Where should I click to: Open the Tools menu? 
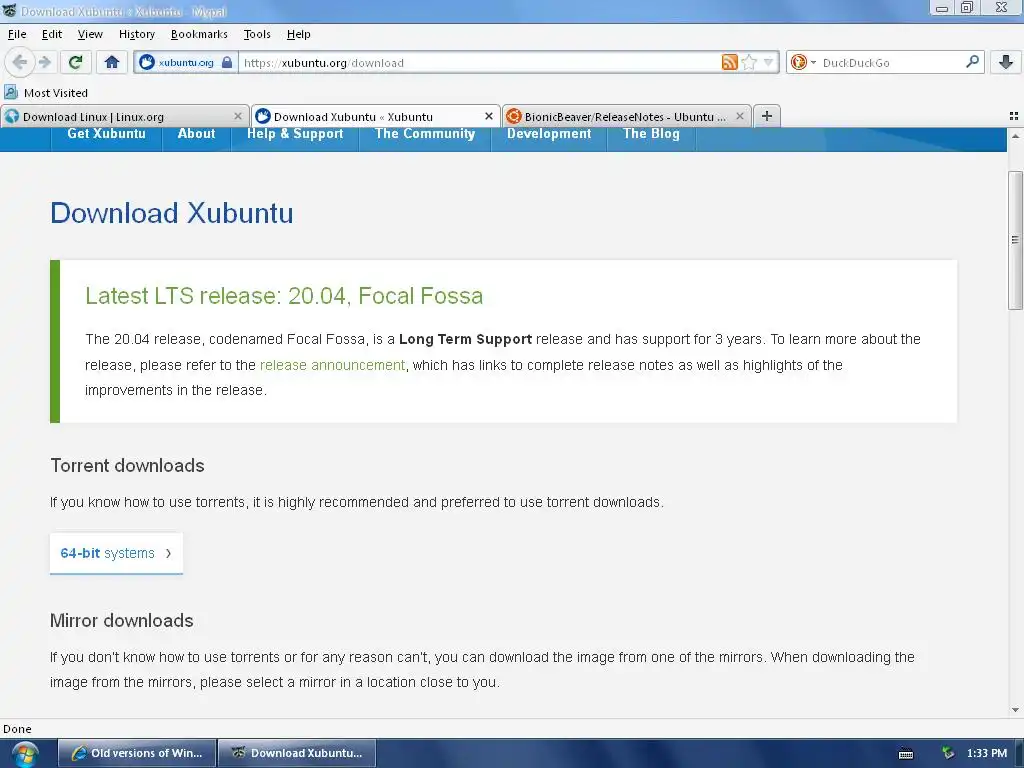(x=257, y=34)
